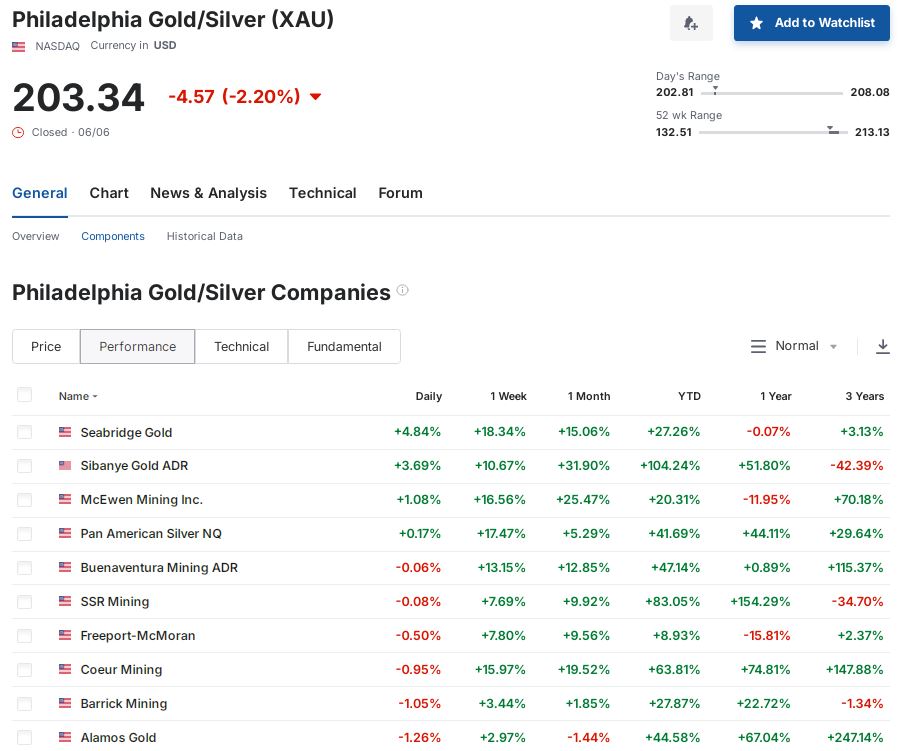
Task: Switch to the Technical tab
Action: coord(322,193)
